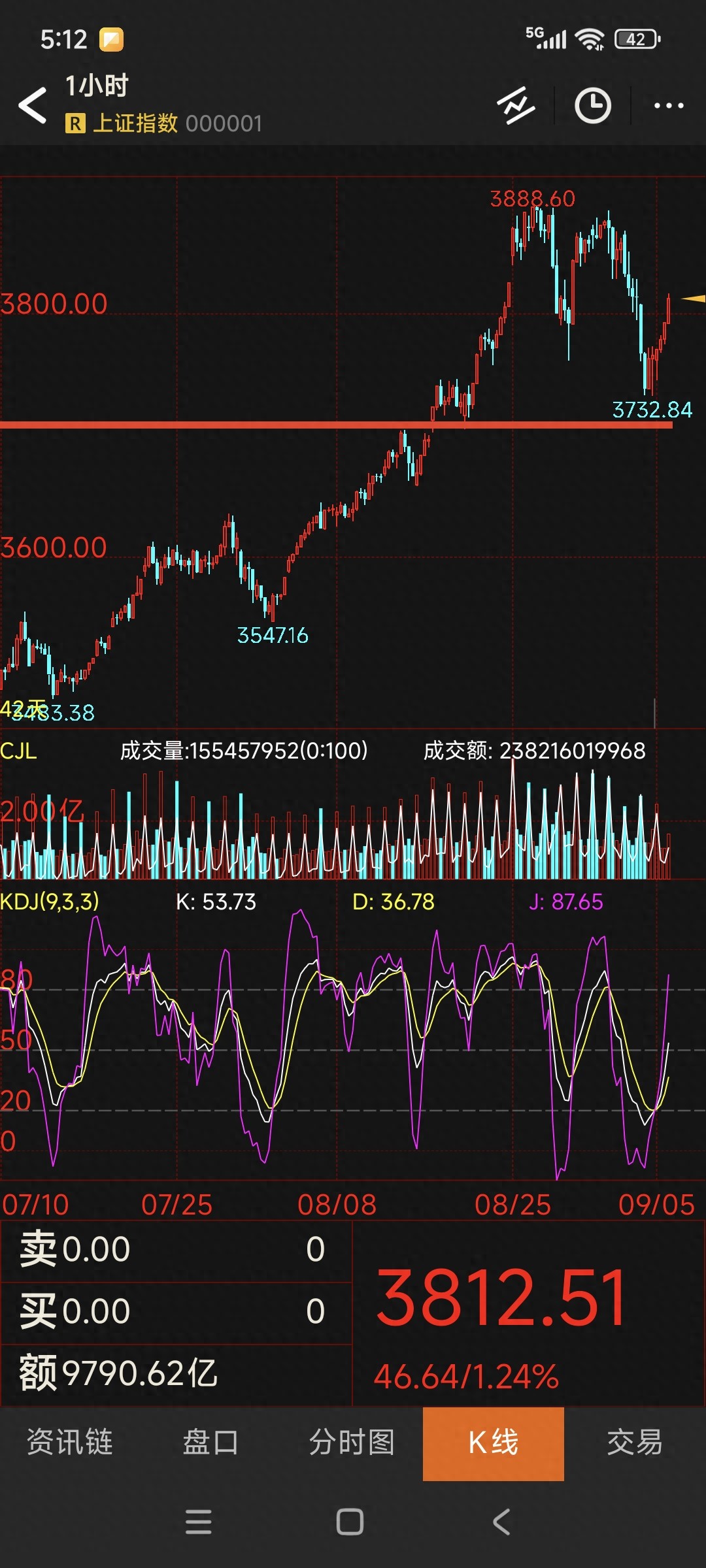Tap the yellow R badge beside 上证指数
Image resolution: width=706 pixels, height=1568 pixels.
[x=75, y=123]
